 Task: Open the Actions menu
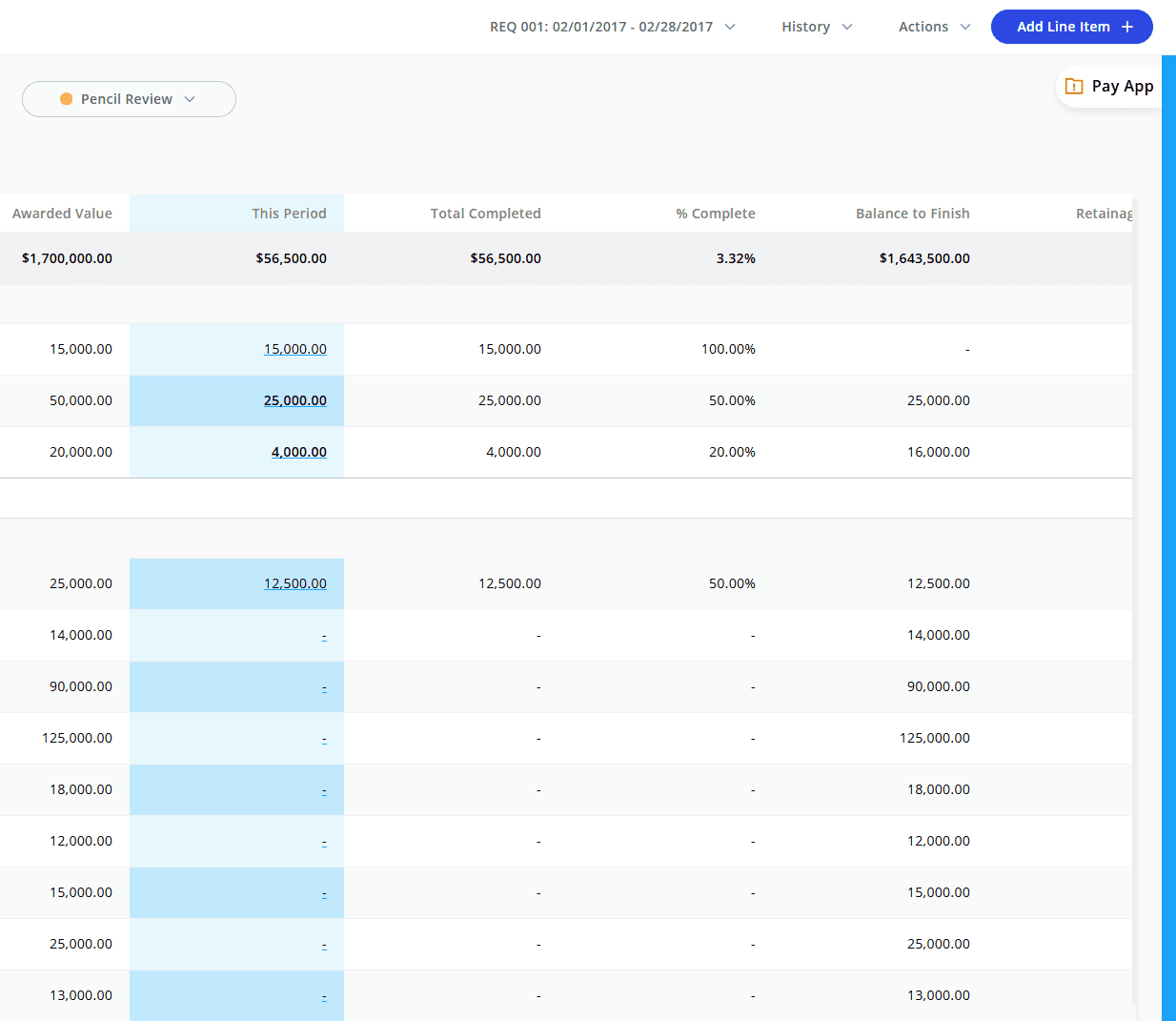(934, 27)
